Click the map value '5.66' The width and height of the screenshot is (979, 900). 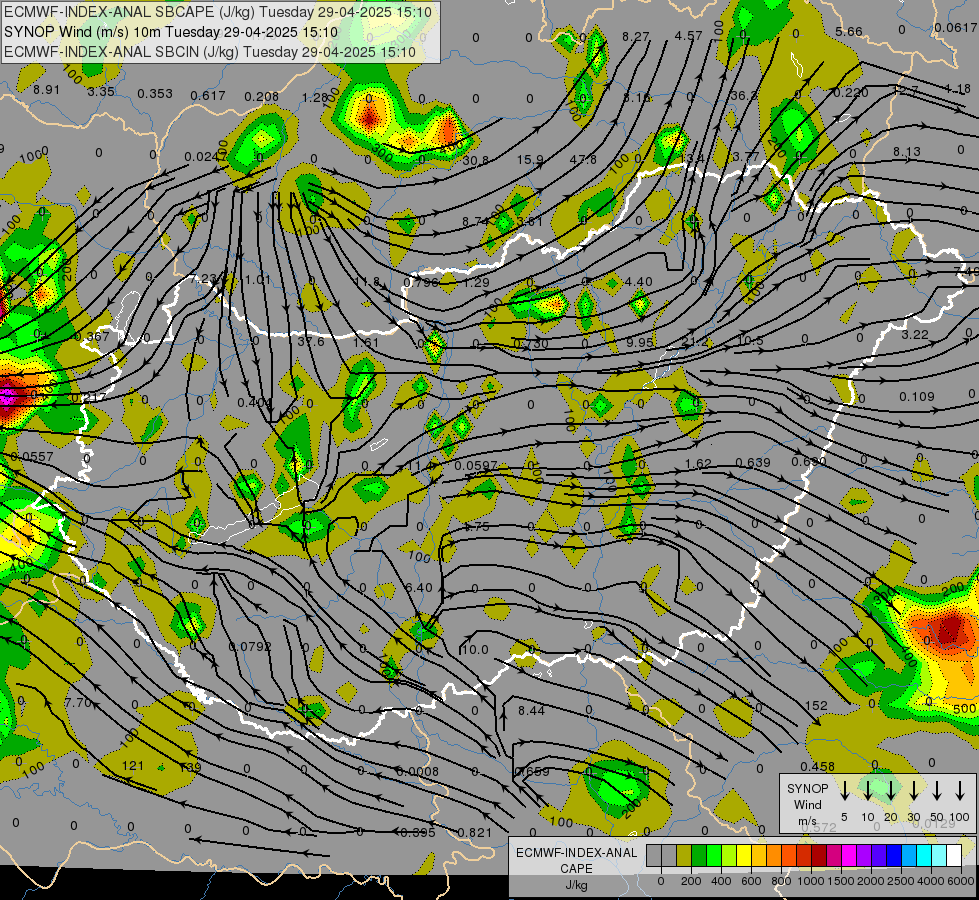pos(849,31)
